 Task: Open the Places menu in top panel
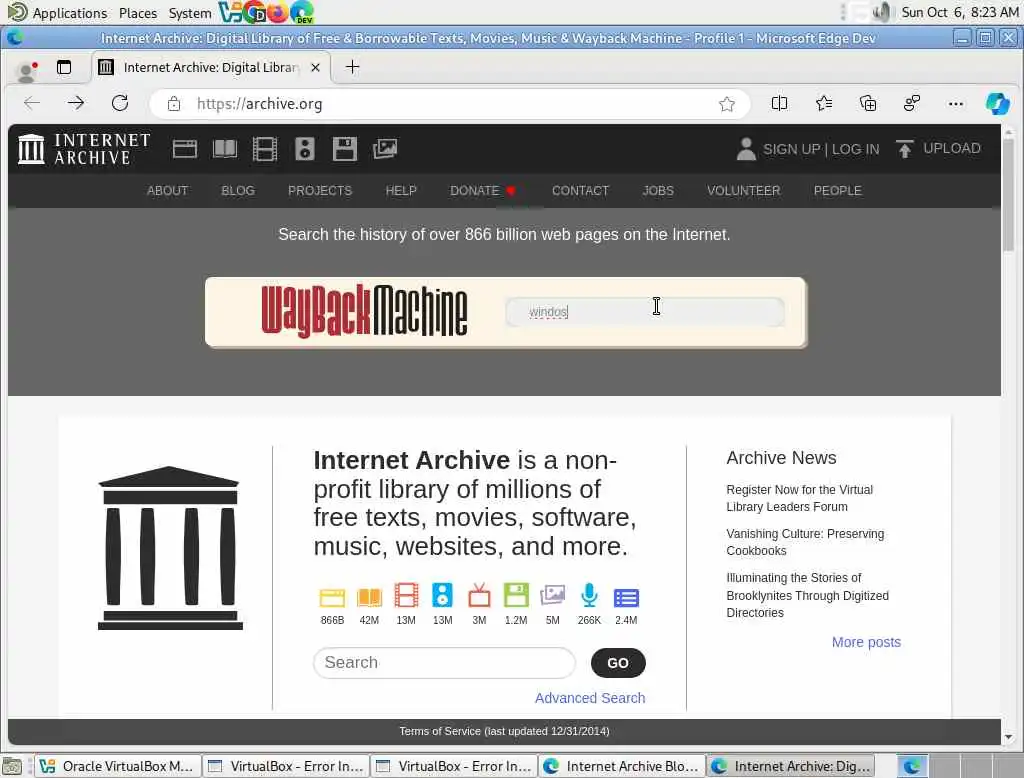[x=138, y=13]
